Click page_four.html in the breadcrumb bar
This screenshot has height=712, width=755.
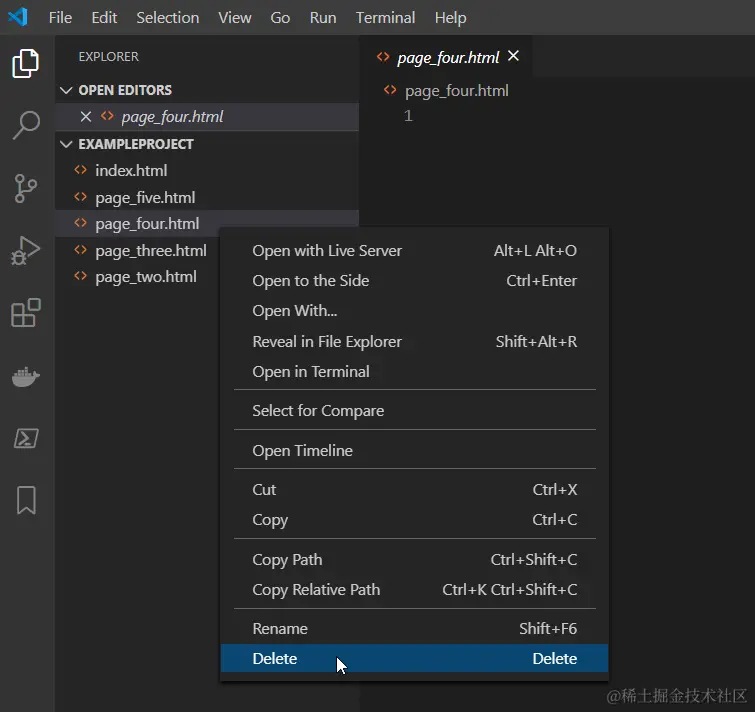[x=456, y=91]
